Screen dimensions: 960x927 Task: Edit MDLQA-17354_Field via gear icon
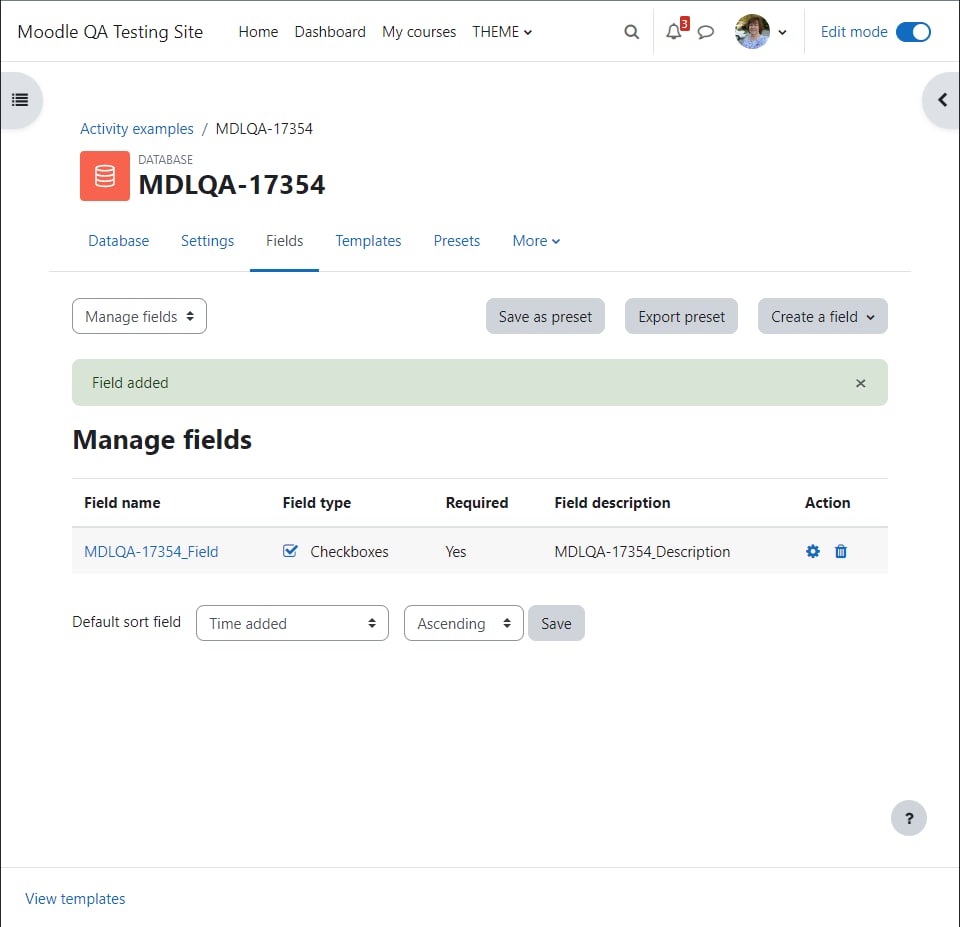point(812,551)
